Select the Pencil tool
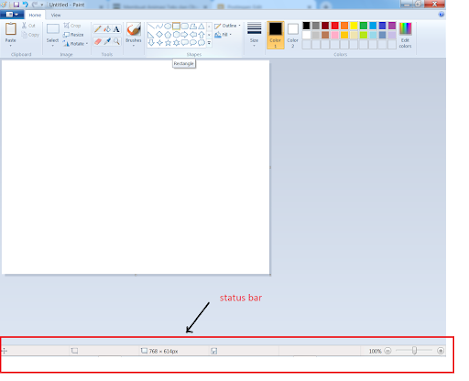Viewport: 469px width, 381px height. (98, 29)
